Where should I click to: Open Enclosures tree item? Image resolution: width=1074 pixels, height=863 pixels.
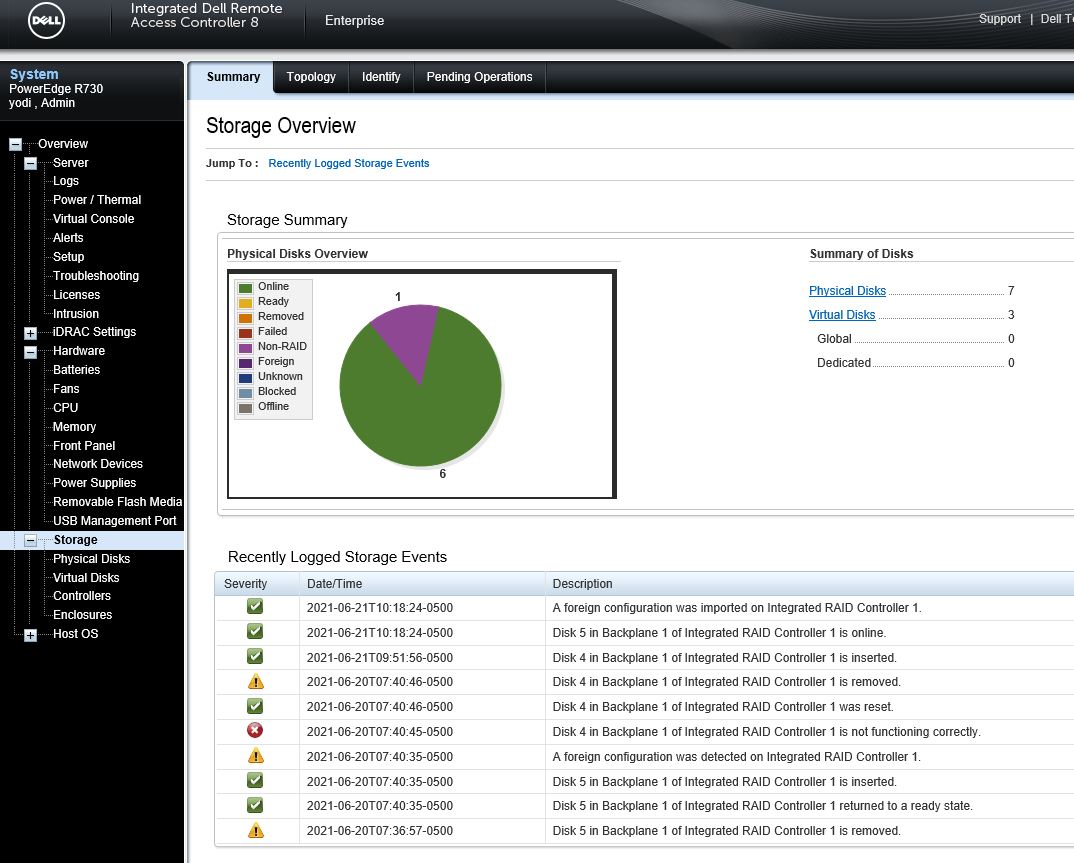(83, 615)
